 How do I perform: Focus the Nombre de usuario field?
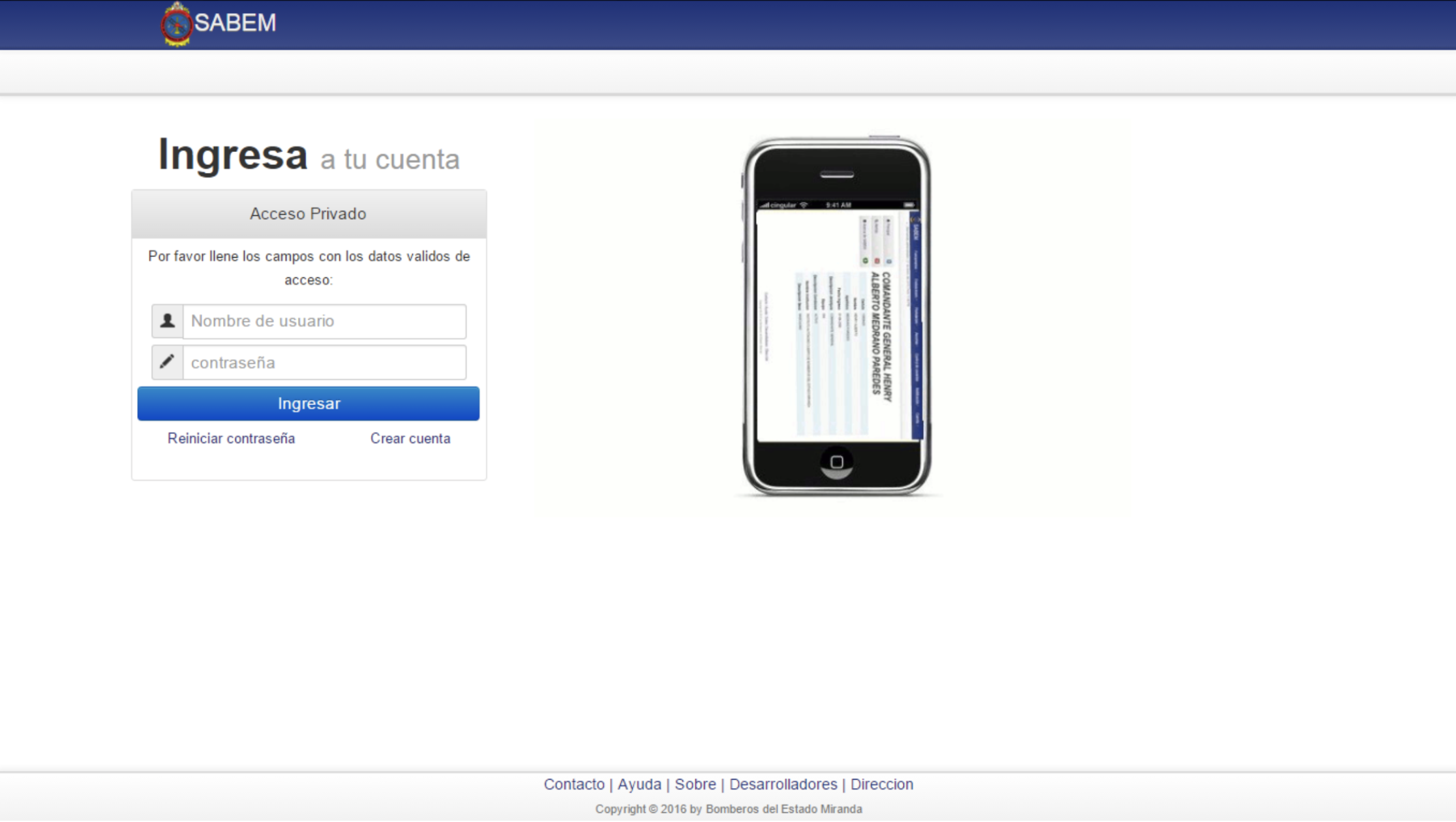pos(324,321)
